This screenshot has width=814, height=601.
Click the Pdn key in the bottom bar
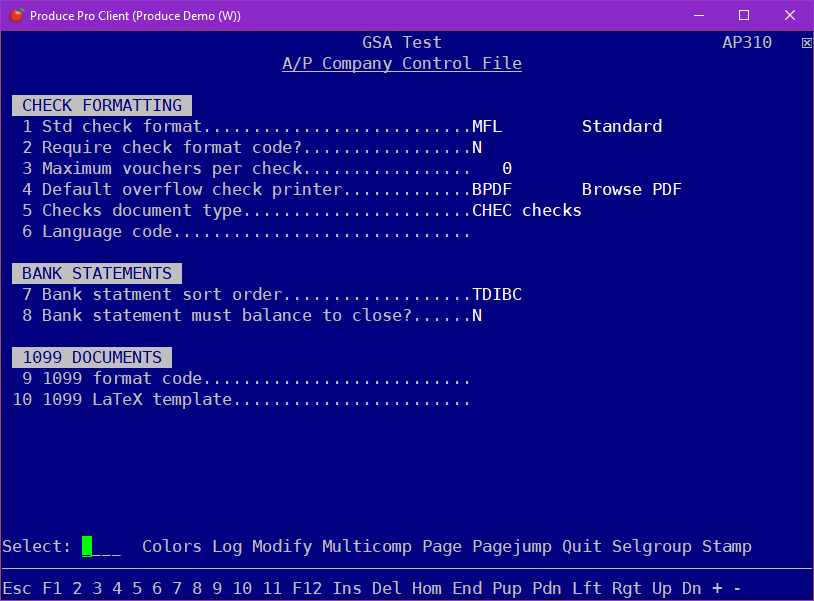tap(547, 589)
